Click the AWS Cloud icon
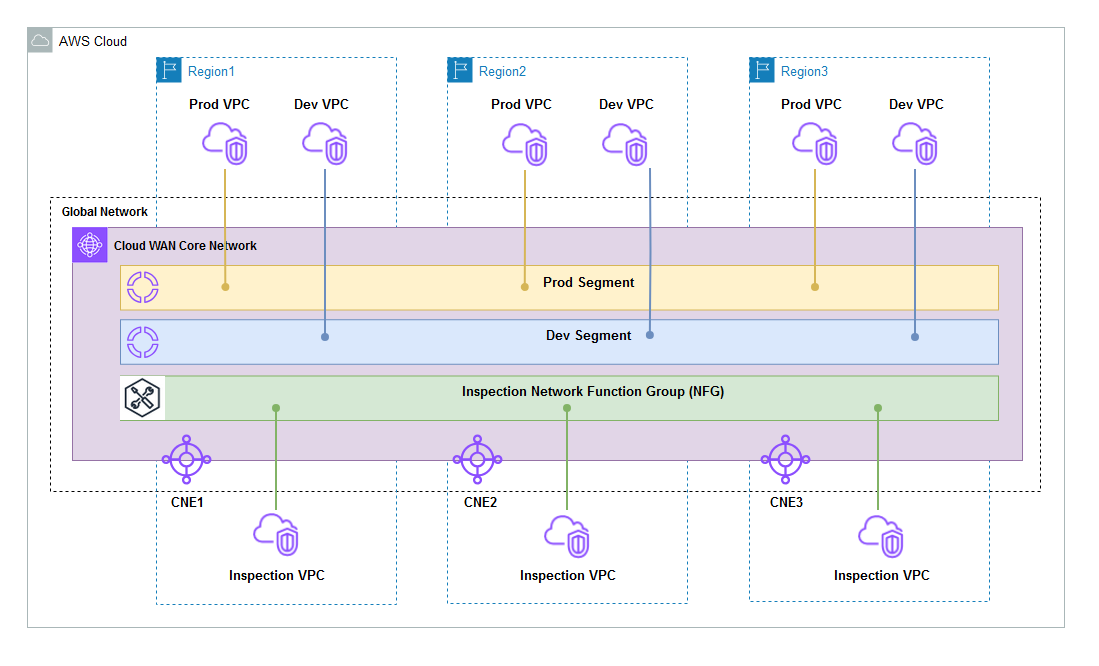Viewport: 1099px width, 666px height. click(x=40, y=41)
